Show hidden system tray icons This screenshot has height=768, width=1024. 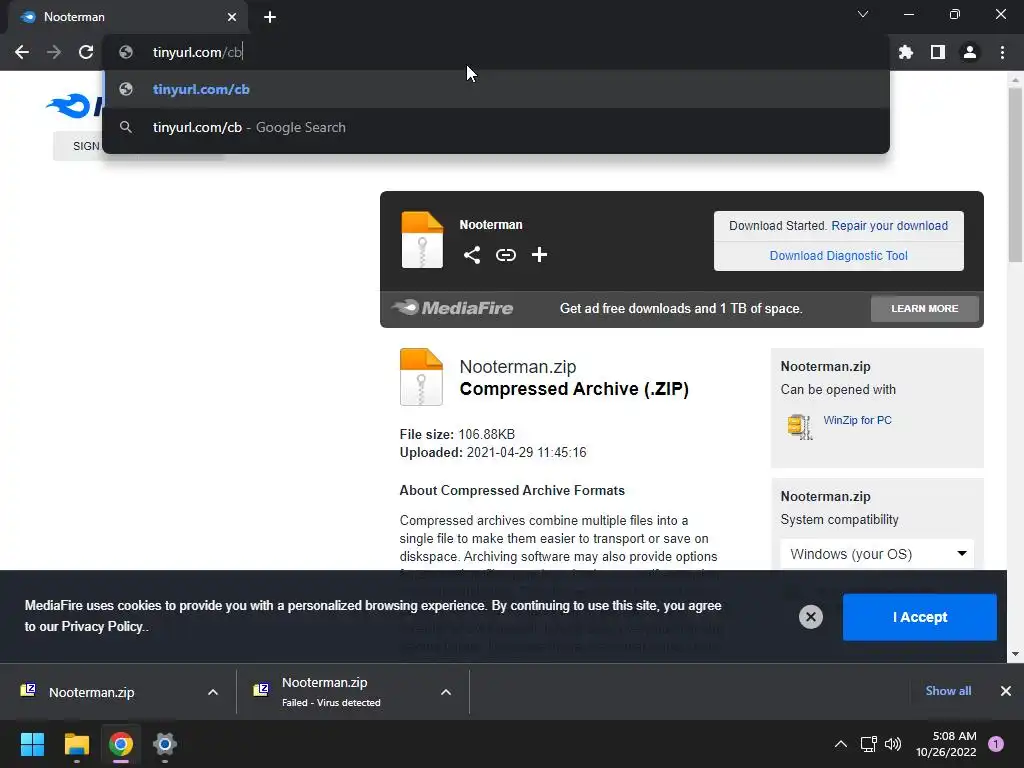pyautogui.click(x=840, y=744)
